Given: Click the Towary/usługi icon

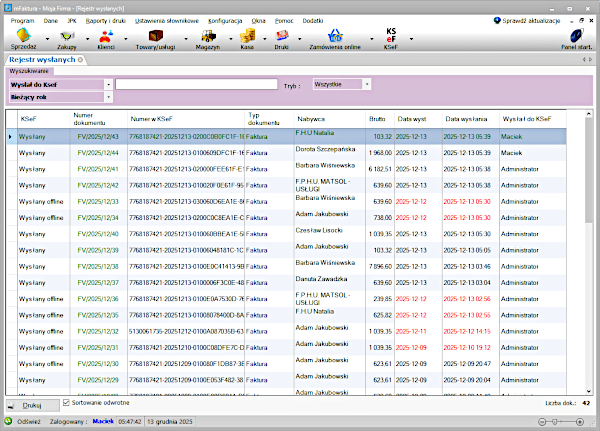Looking at the screenshot, I should point(156,37).
